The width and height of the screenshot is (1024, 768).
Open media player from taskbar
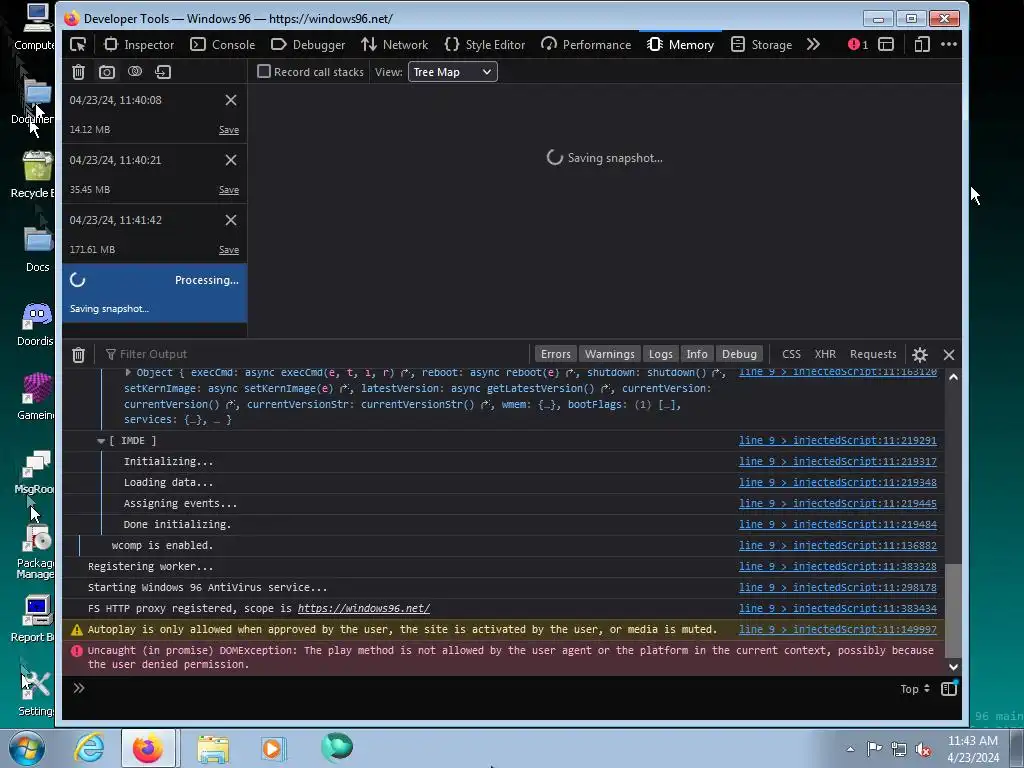point(273,748)
